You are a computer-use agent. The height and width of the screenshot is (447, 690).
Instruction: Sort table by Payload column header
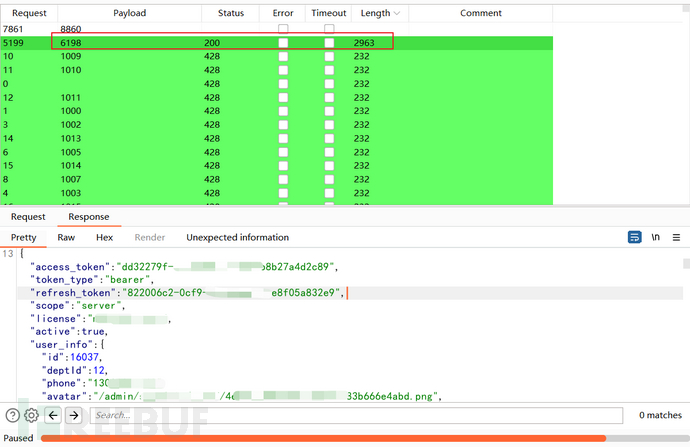click(129, 13)
